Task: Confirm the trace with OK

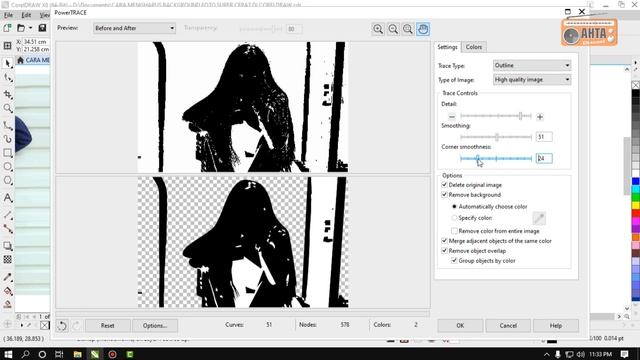Action: click(460, 326)
